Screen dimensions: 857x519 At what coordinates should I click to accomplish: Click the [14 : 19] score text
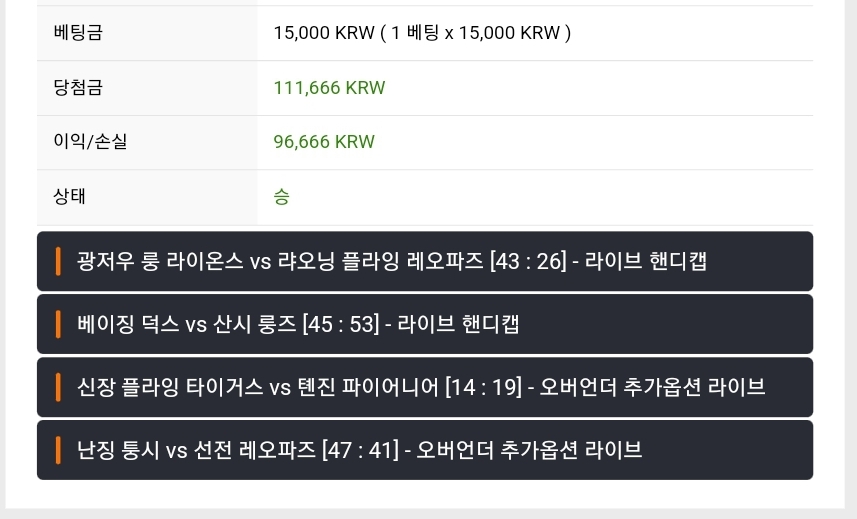pos(483,387)
